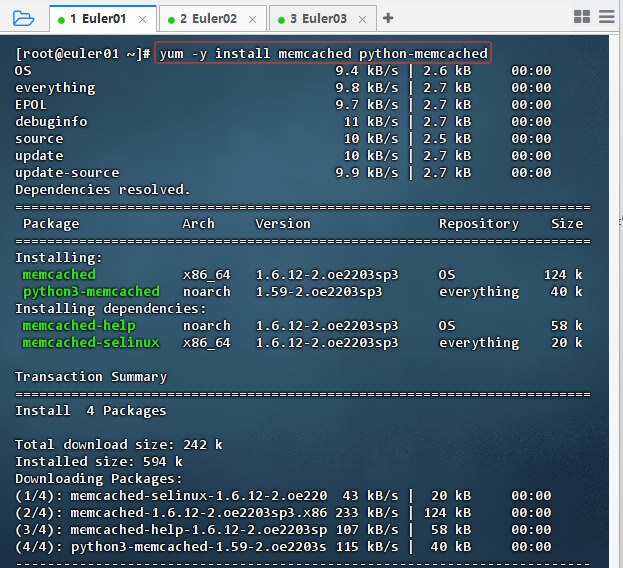
Task: Click the memcached-selinux package name
Action: (x=91, y=342)
